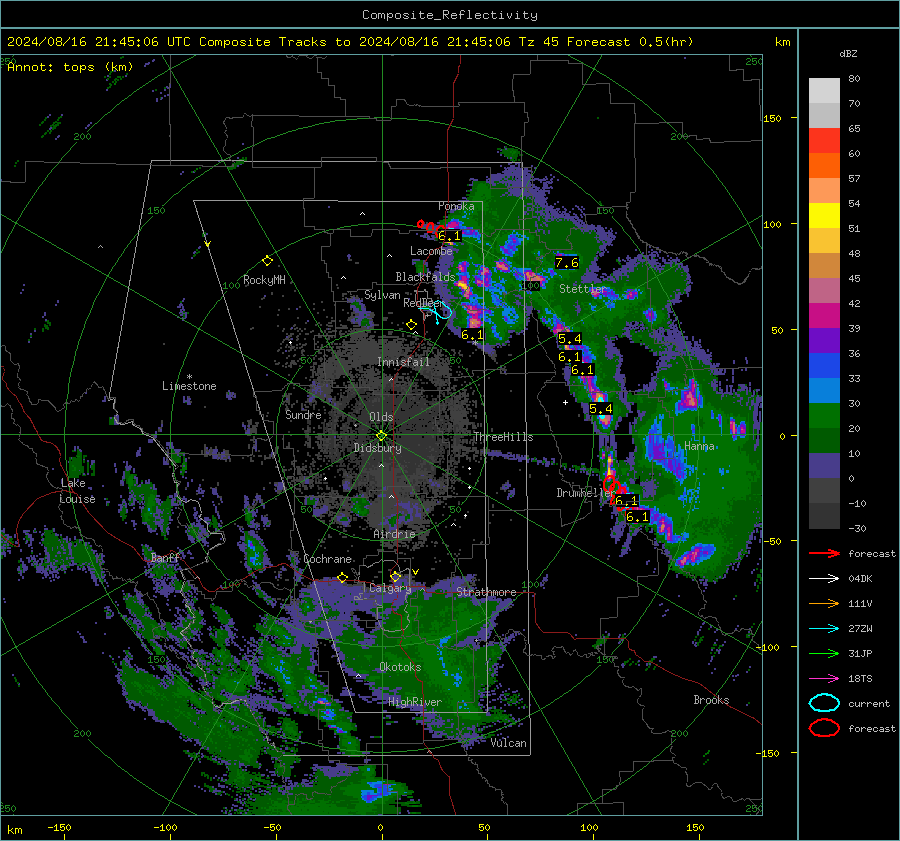Click the Vulcan city label
This screenshot has width=900, height=841.
pyautogui.click(x=509, y=743)
